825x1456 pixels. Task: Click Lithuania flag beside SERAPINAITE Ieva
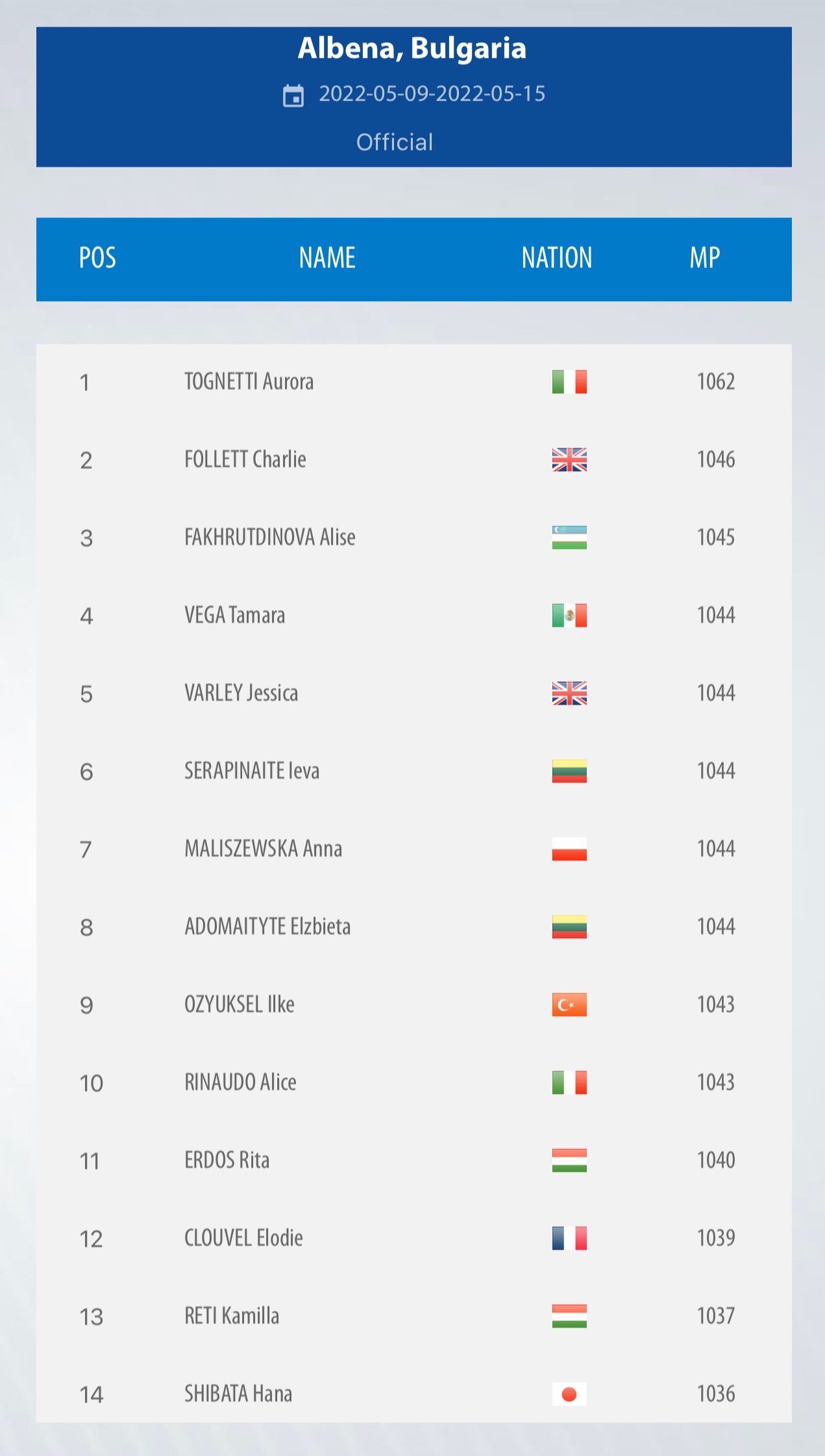tap(569, 771)
